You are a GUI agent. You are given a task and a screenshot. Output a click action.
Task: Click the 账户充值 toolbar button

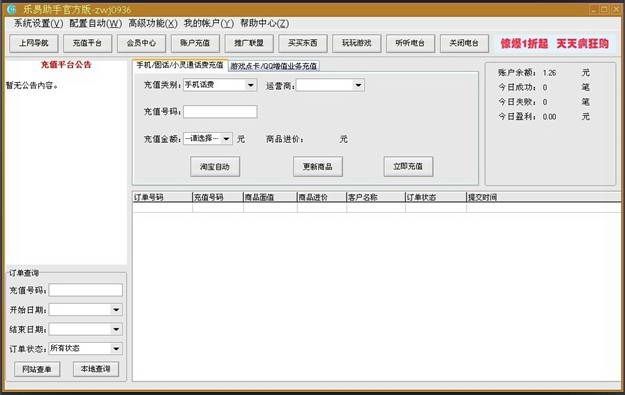coord(195,43)
